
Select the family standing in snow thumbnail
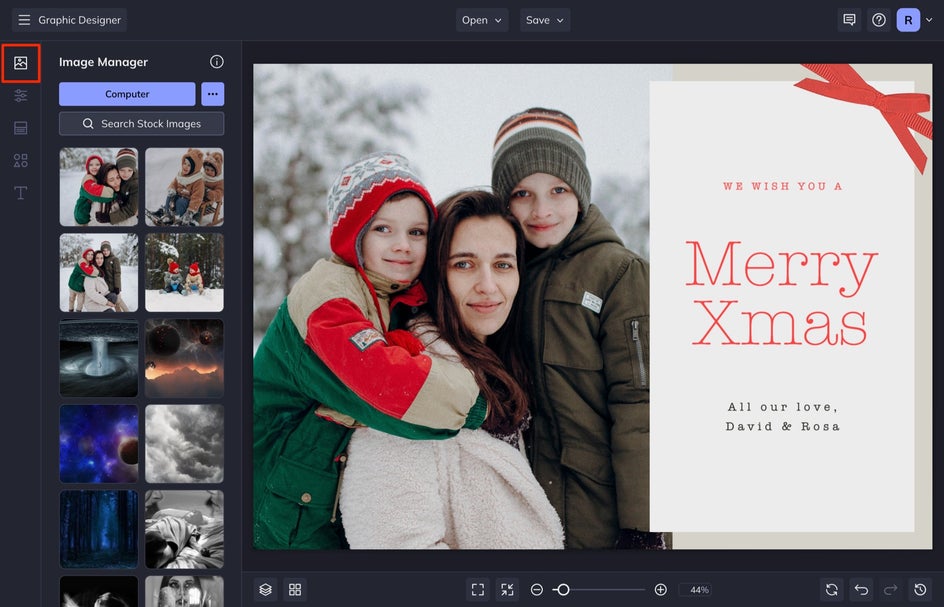[x=99, y=273]
